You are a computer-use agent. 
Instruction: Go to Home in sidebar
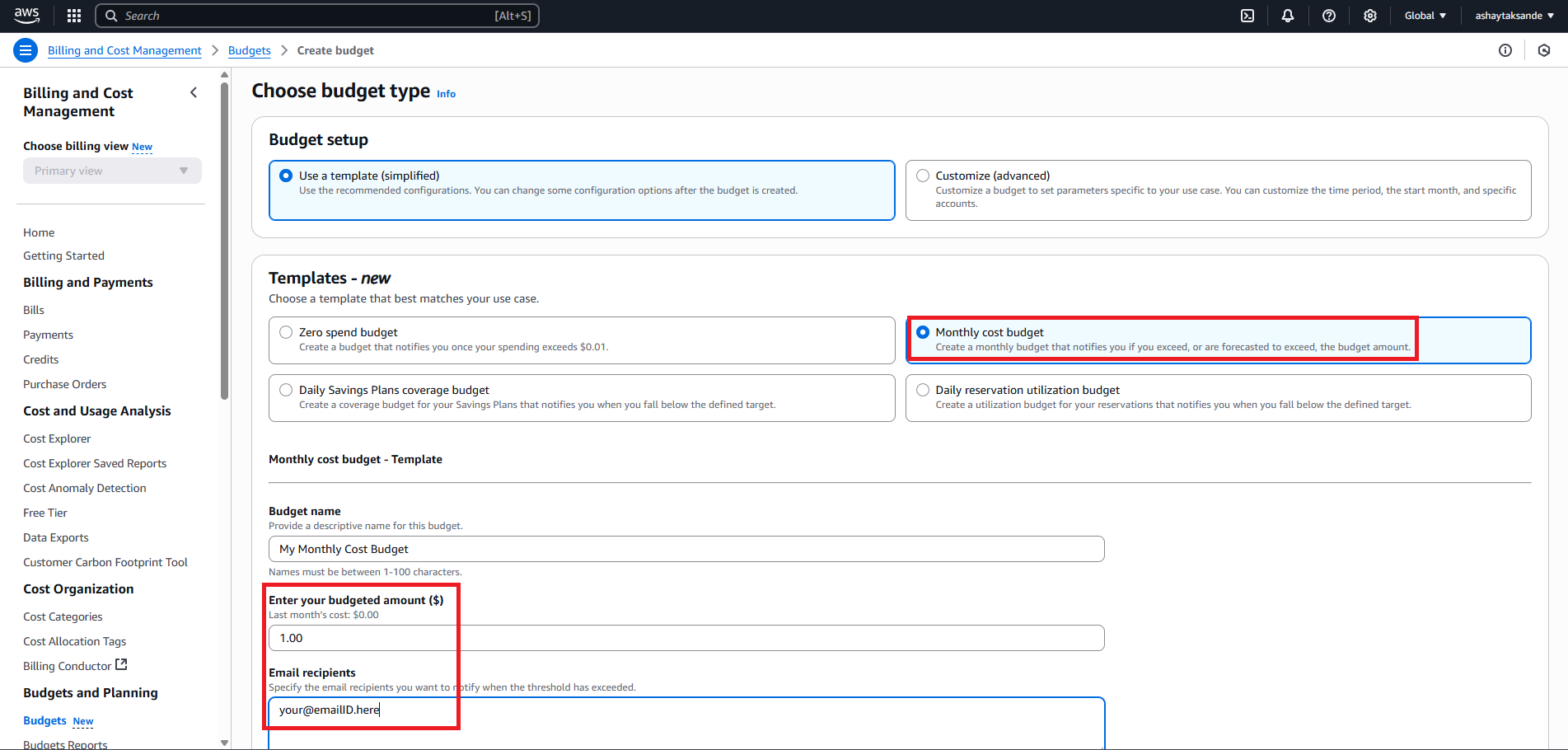pyautogui.click(x=39, y=232)
